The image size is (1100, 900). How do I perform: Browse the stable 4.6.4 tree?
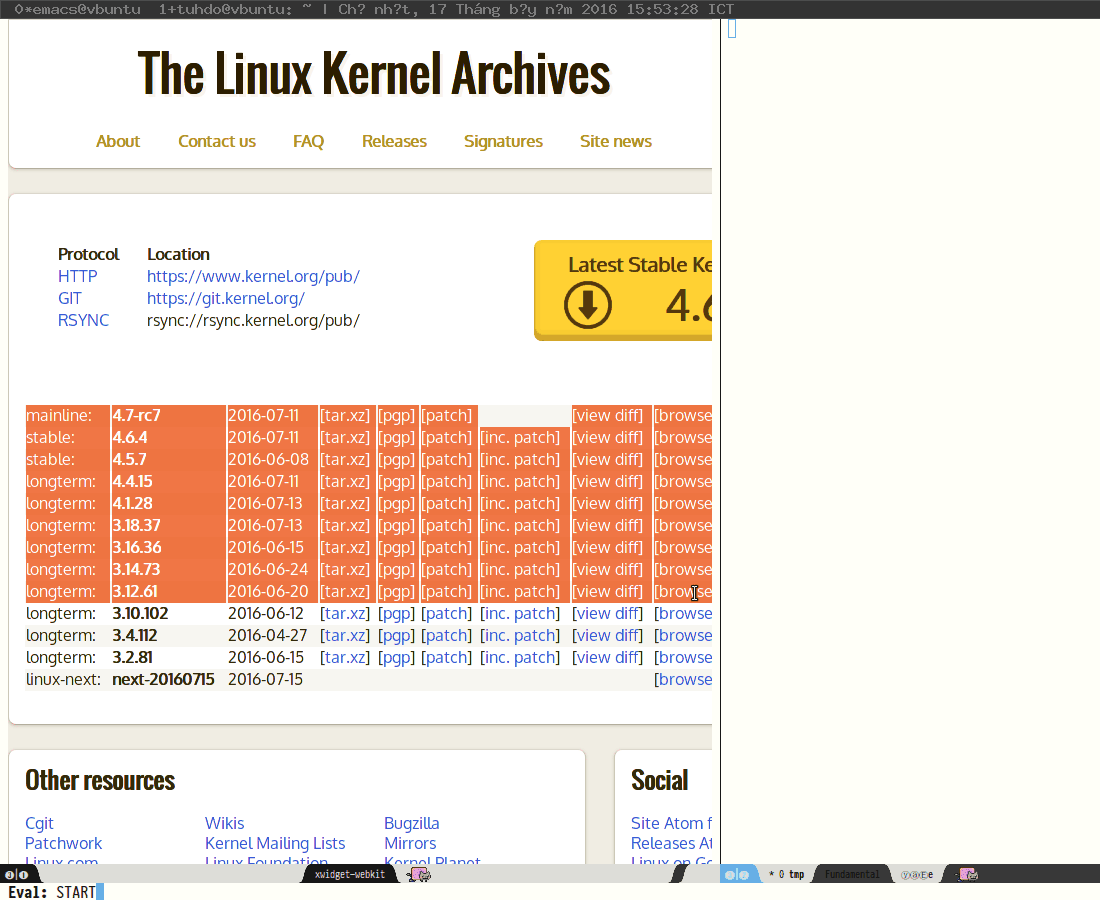[x=683, y=438]
